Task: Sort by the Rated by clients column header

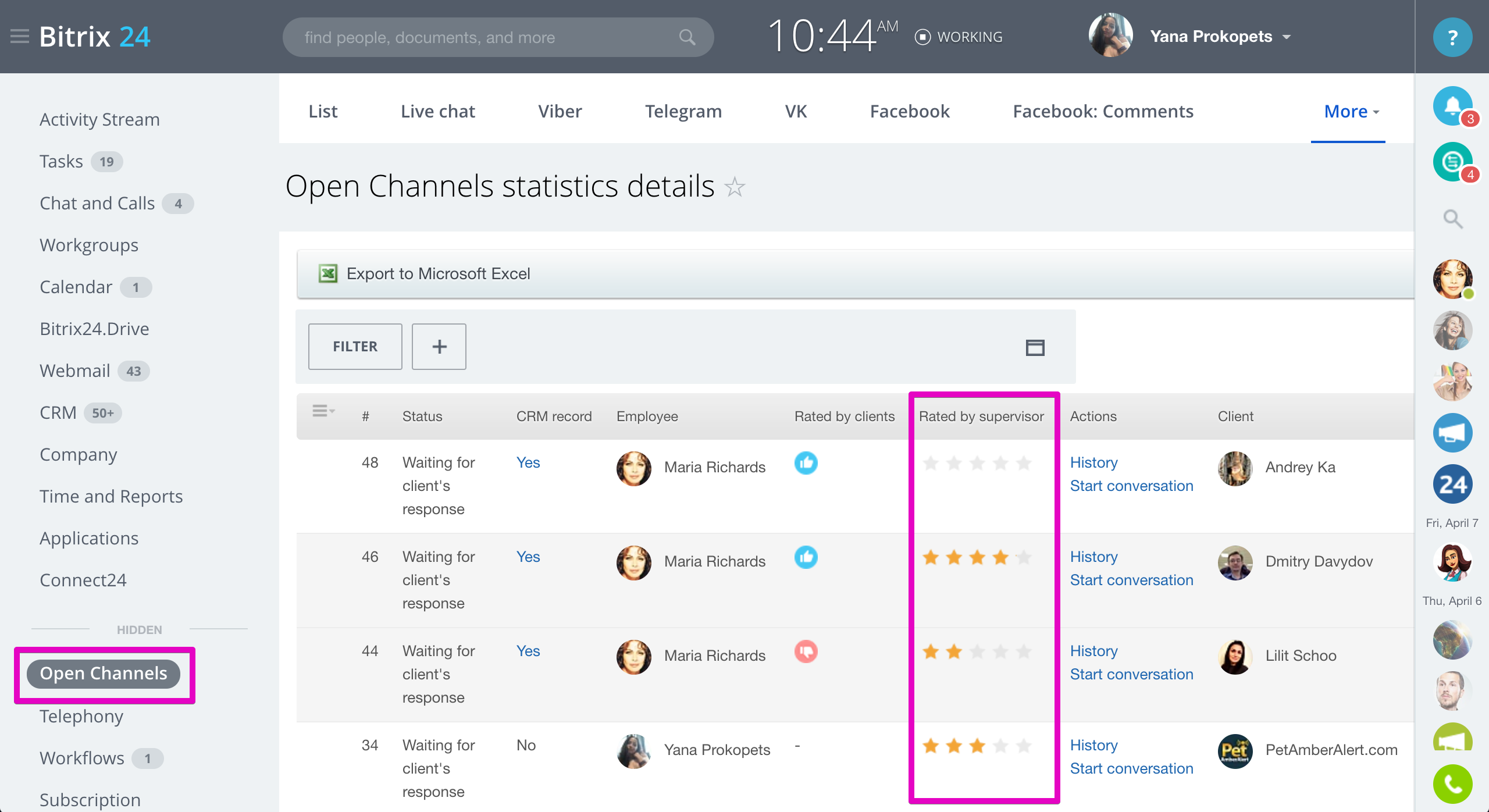Action: point(845,416)
